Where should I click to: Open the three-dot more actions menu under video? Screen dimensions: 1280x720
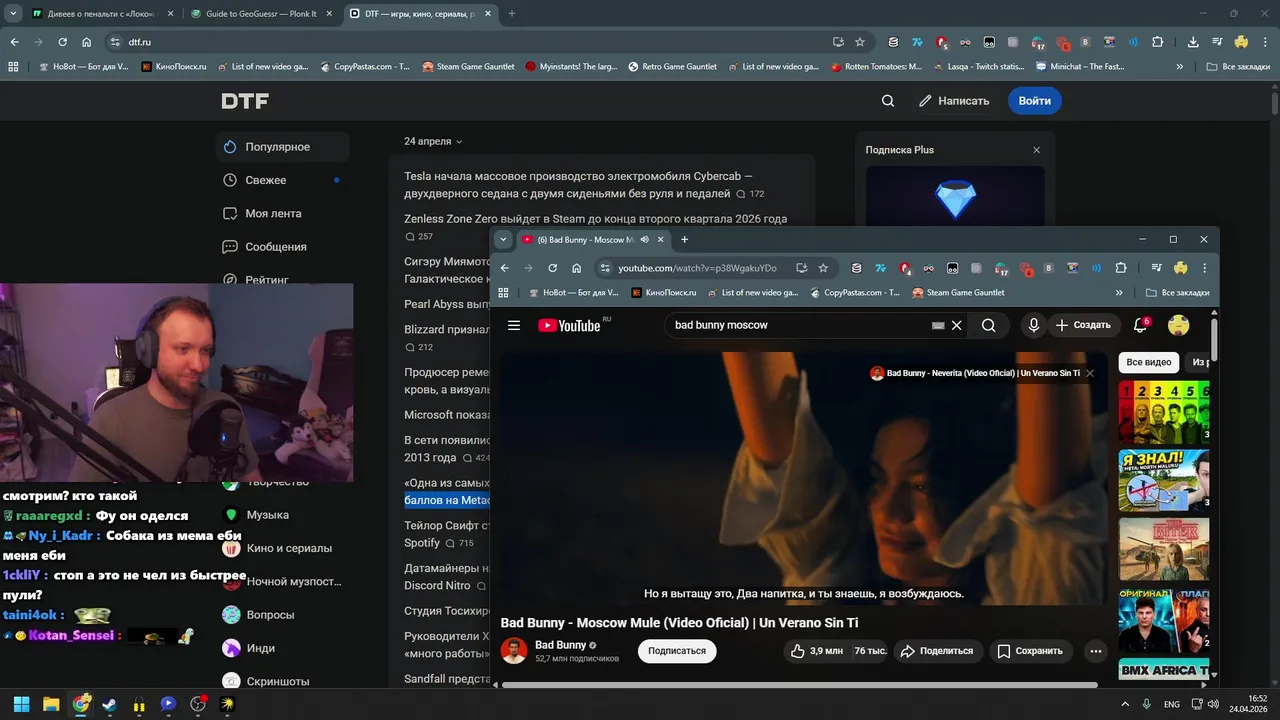[1096, 651]
